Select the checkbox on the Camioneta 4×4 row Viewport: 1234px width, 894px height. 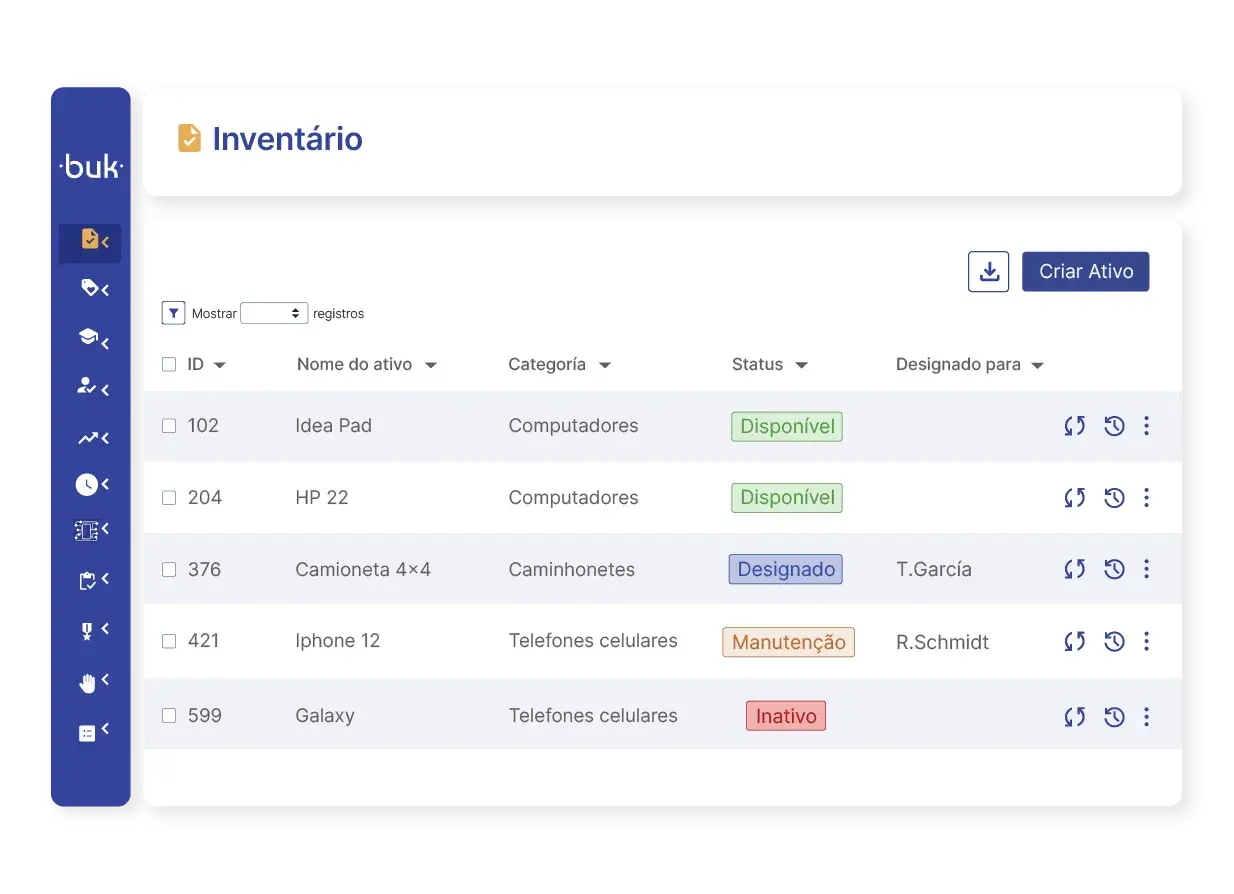click(168, 569)
